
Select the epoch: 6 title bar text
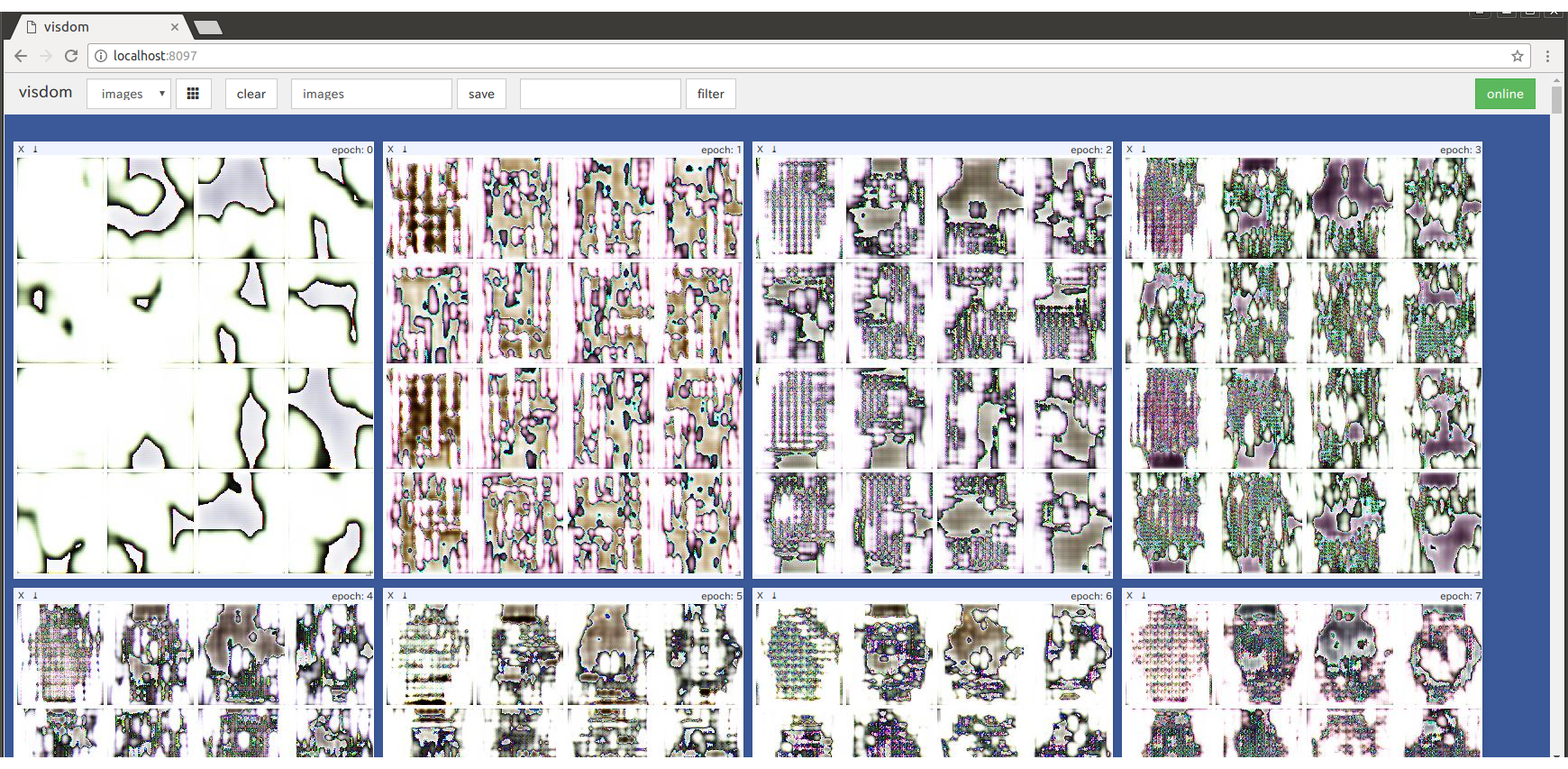(1091, 596)
